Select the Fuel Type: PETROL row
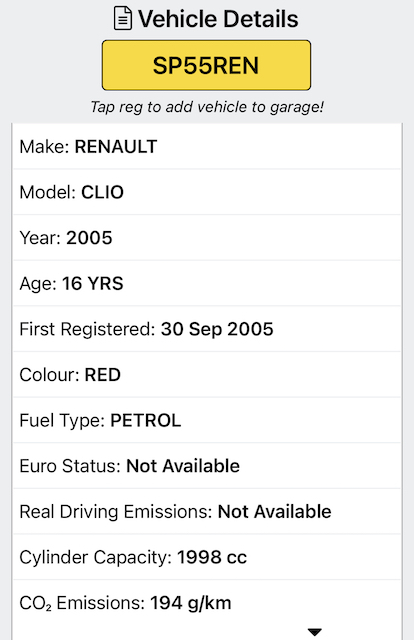414x640 pixels. (207, 420)
